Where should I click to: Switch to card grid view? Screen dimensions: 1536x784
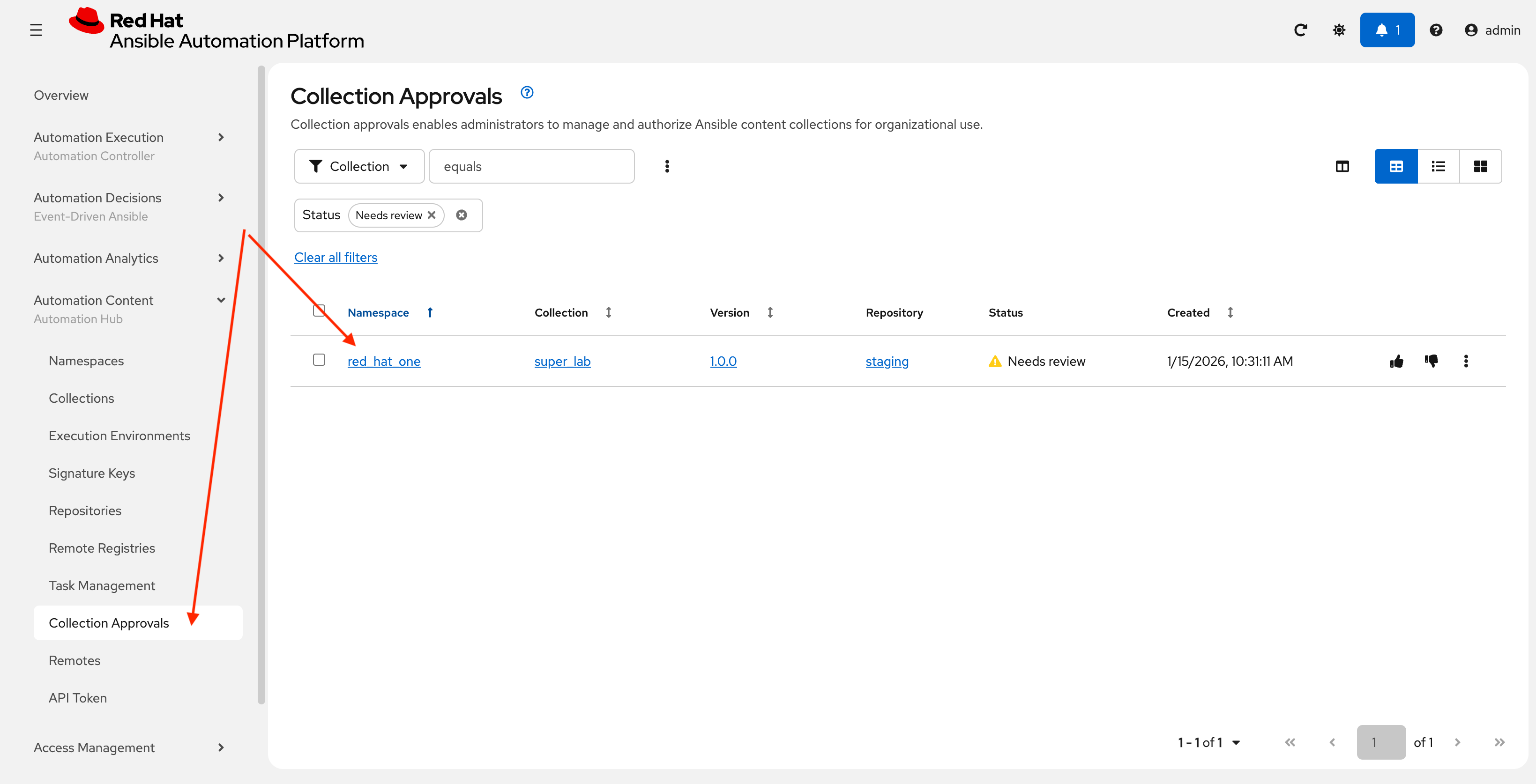point(1480,166)
